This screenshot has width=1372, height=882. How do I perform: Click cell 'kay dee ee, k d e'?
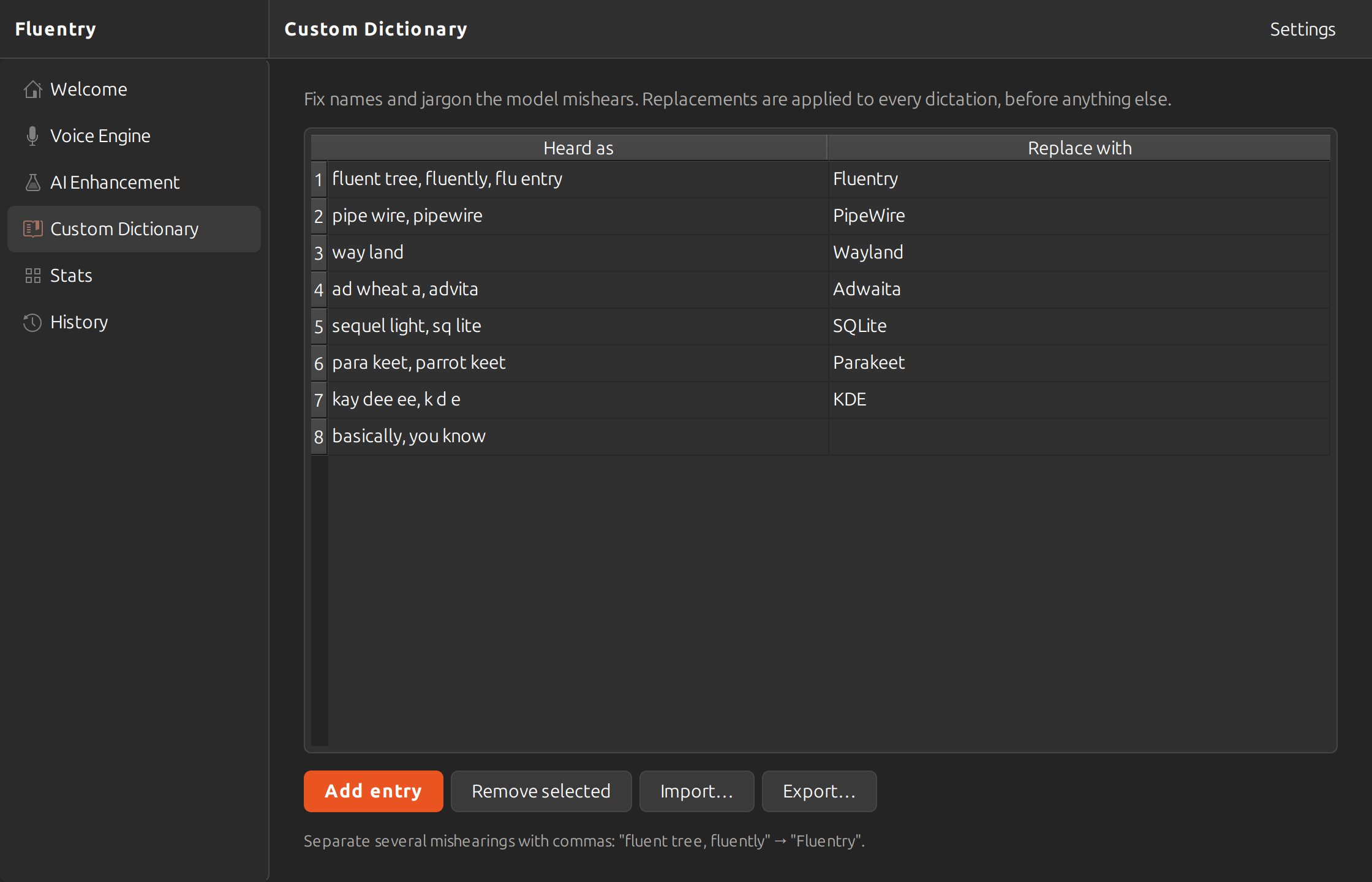click(x=578, y=400)
